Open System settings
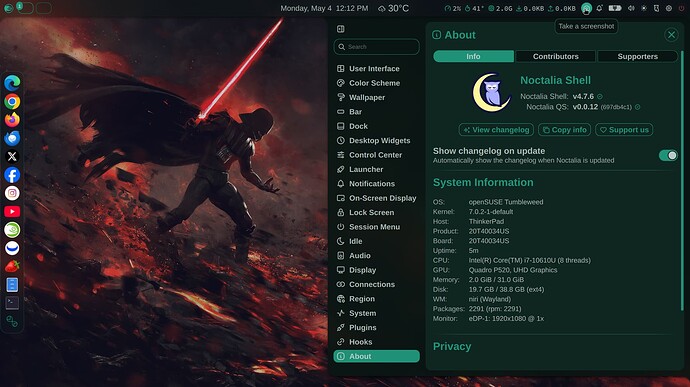Image resolution: width=690 pixels, height=387 pixels. click(x=376, y=313)
